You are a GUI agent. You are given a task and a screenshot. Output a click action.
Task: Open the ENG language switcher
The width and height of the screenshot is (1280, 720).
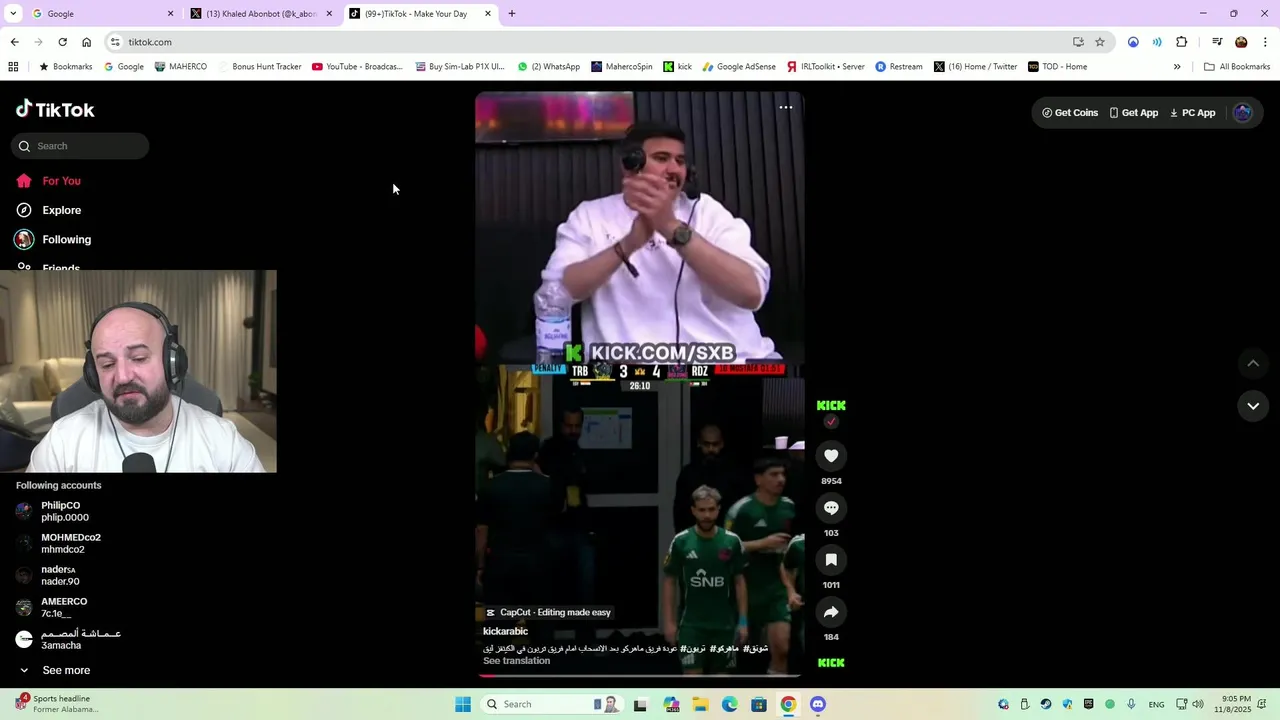coord(1156,705)
